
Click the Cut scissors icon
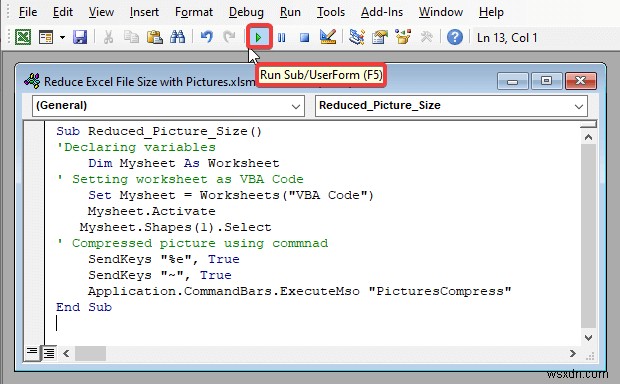(108, 38)
